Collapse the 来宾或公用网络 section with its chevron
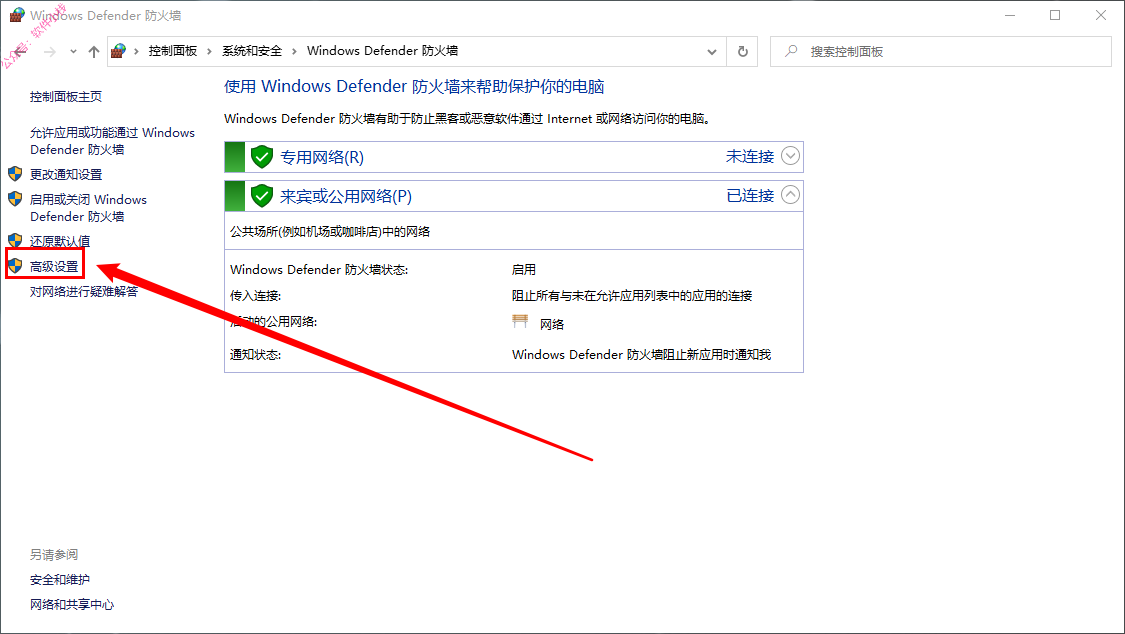Image resolution: width=1125 pixels, height=634 pixels. click(x=790, y=194)
